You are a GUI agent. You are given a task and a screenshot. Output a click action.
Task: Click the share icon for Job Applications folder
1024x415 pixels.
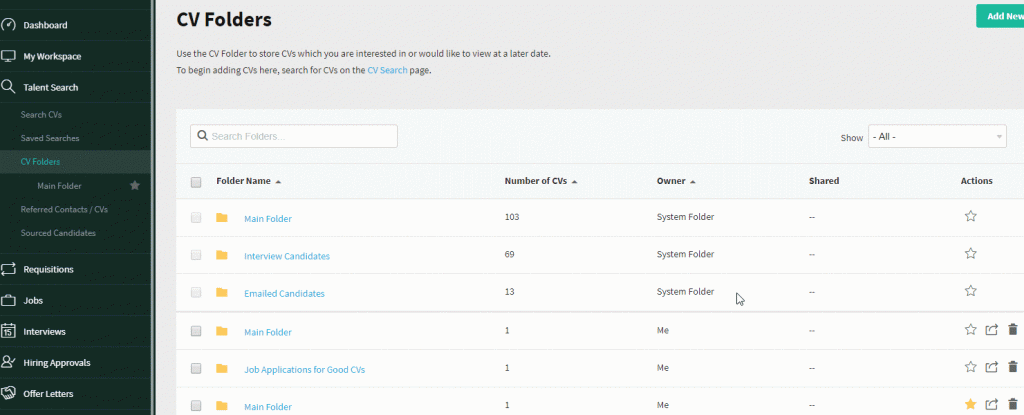991,367
